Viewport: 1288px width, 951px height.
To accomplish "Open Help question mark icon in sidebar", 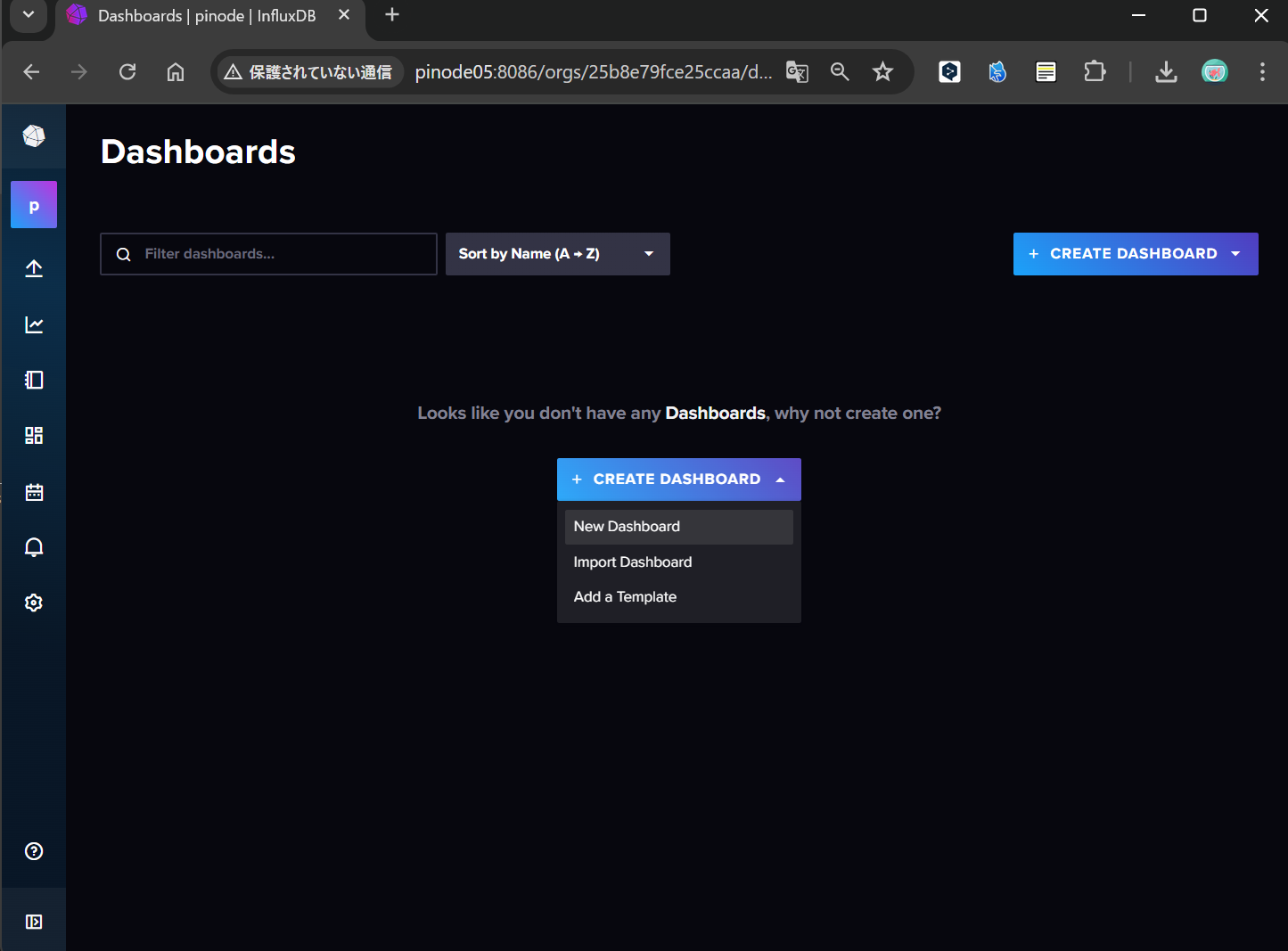I will [34, 851].
